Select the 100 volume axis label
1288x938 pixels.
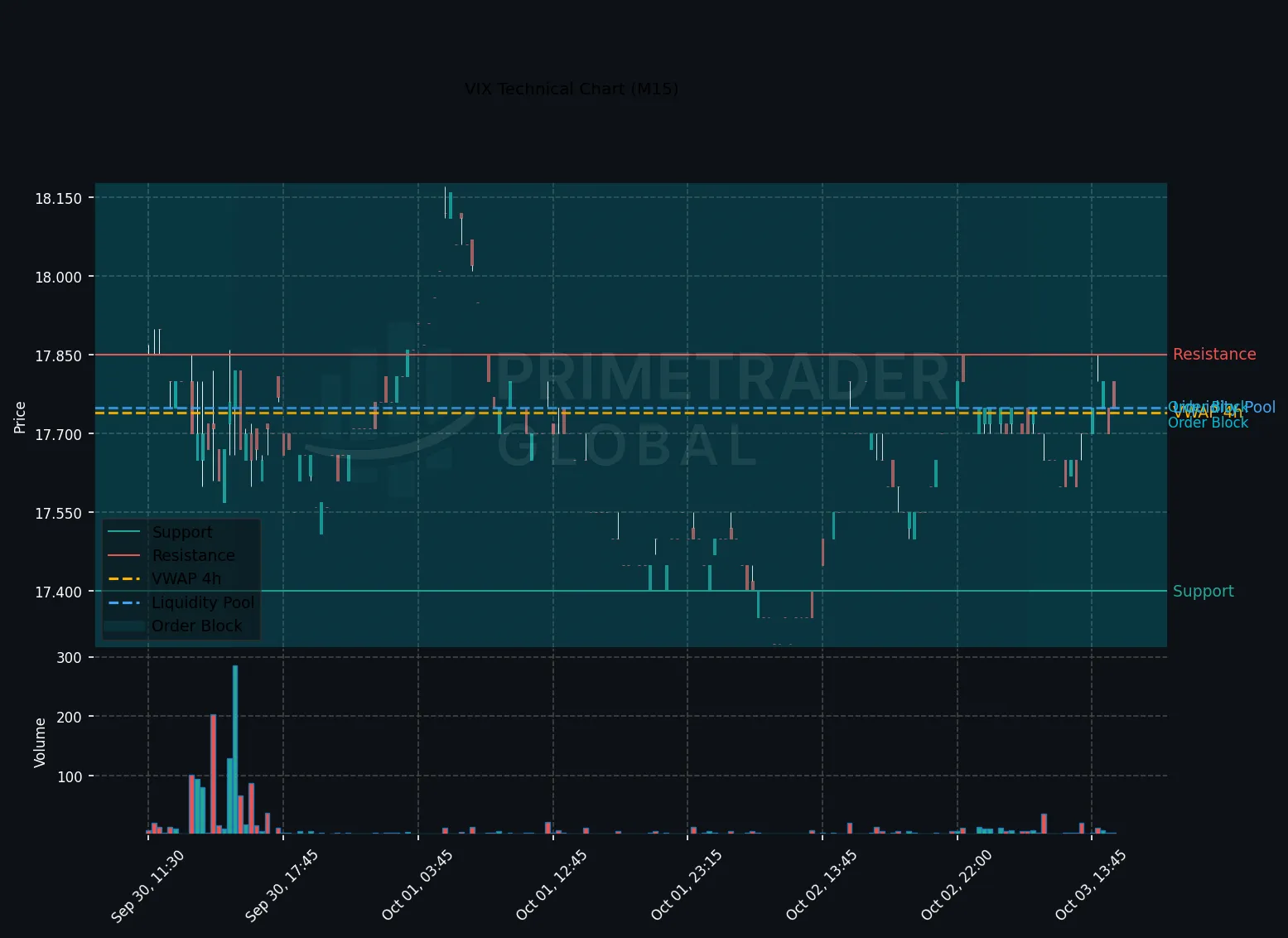(x=70, y=776)
